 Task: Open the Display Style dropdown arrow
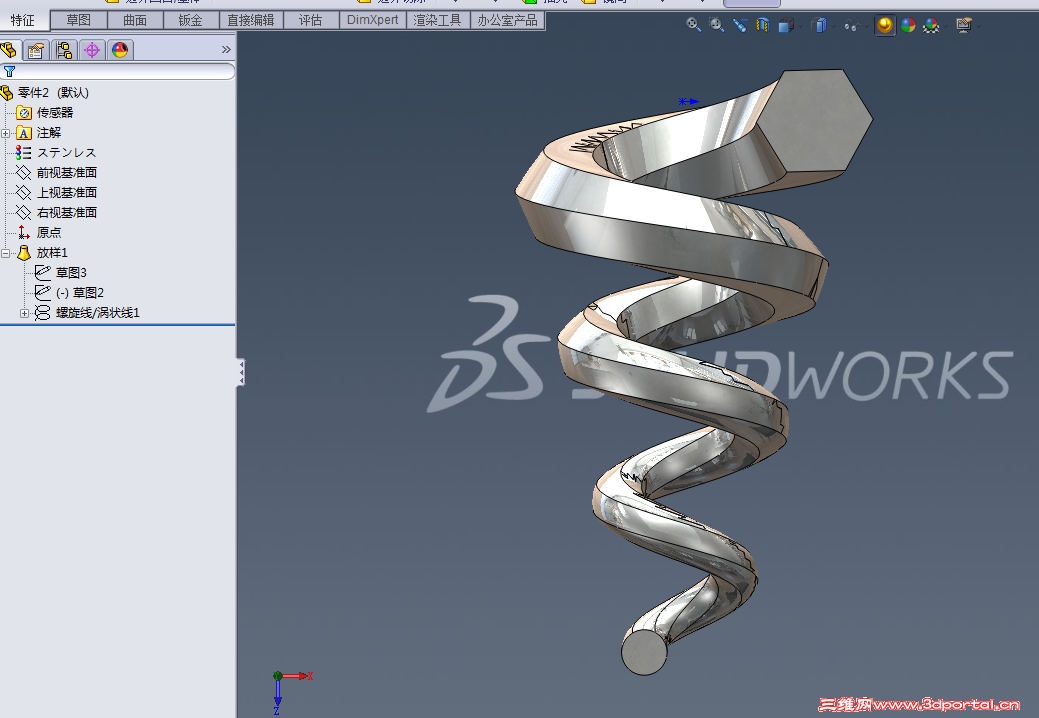(x=834, y=26)
